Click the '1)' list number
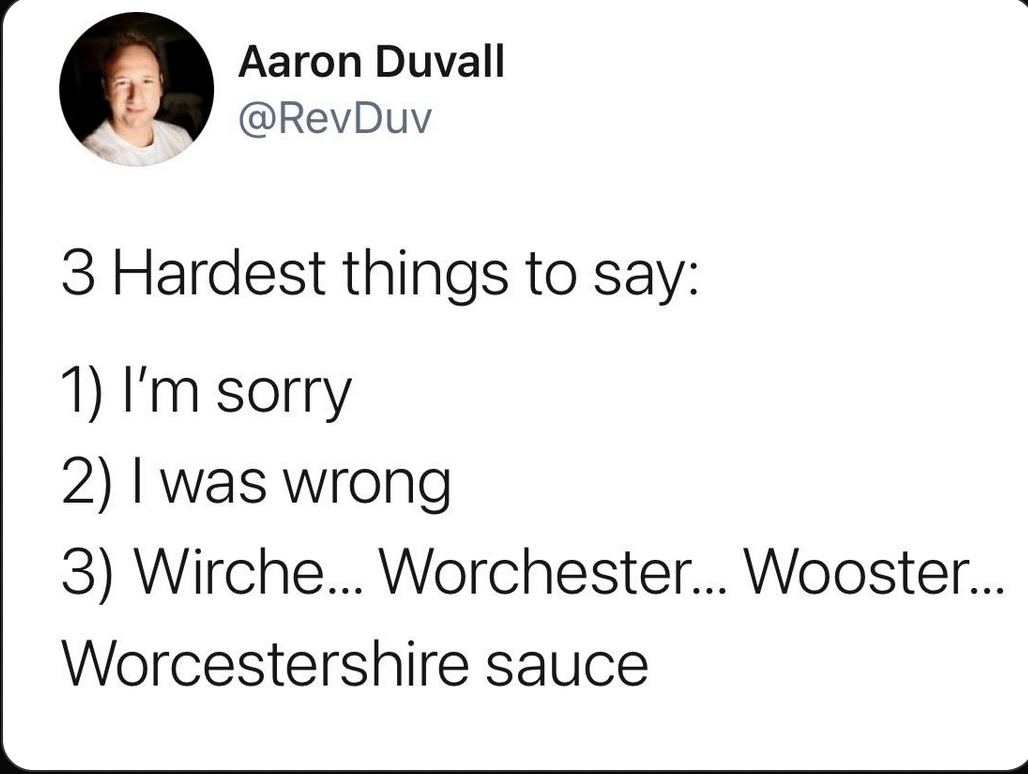This screenshot has width=1028, height=774. coord(83,393)
